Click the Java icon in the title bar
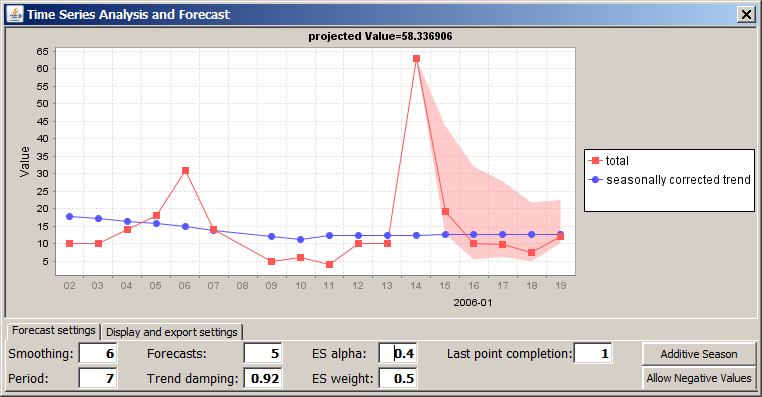 pos(15,14)
